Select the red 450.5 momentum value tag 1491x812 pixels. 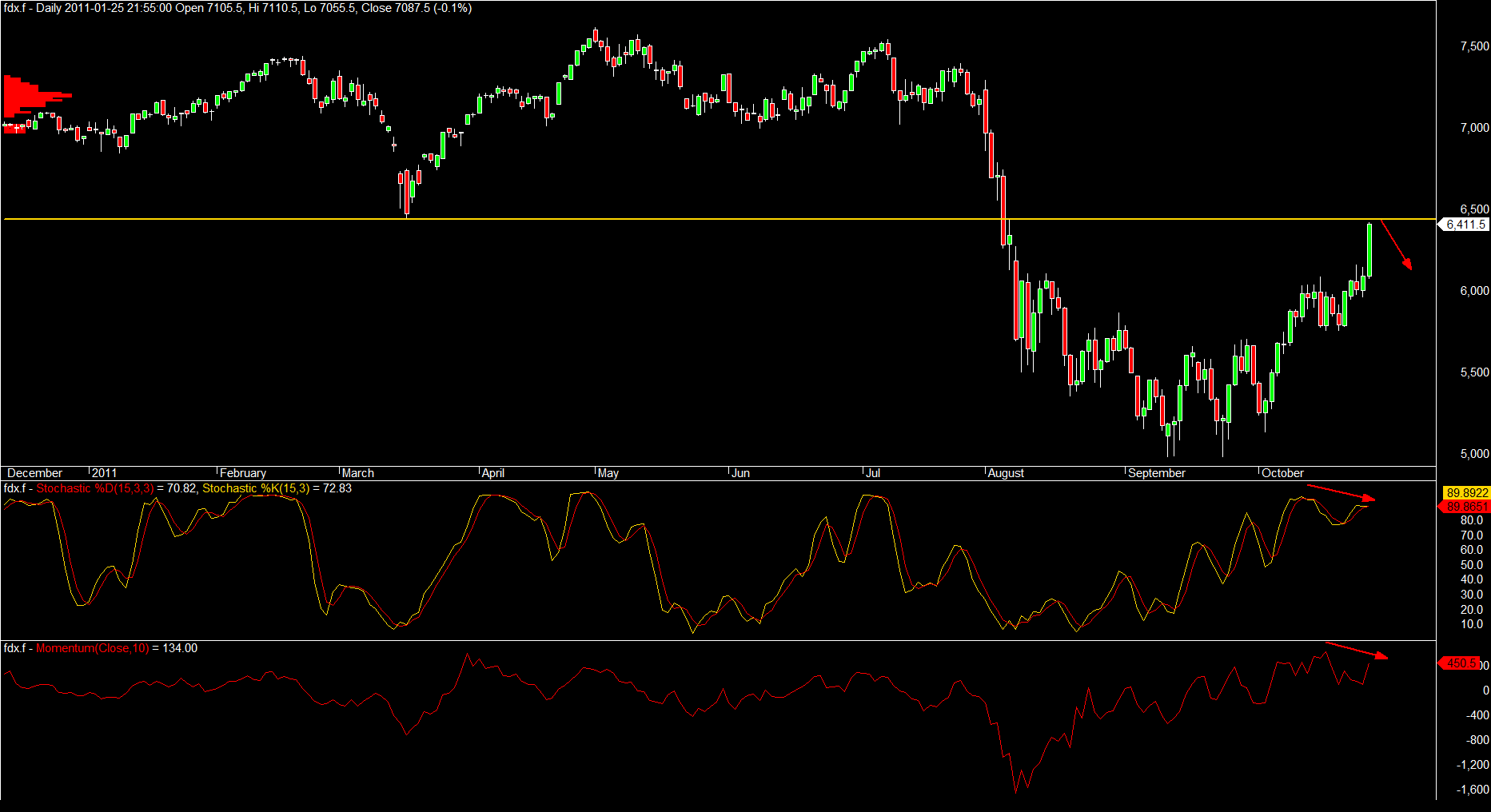click(x=1459, y=663)
